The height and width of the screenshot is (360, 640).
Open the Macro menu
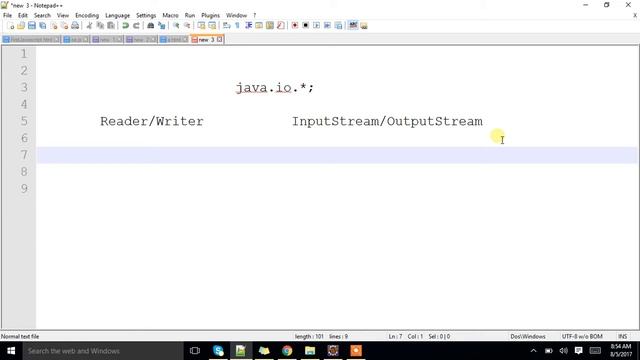170,16
